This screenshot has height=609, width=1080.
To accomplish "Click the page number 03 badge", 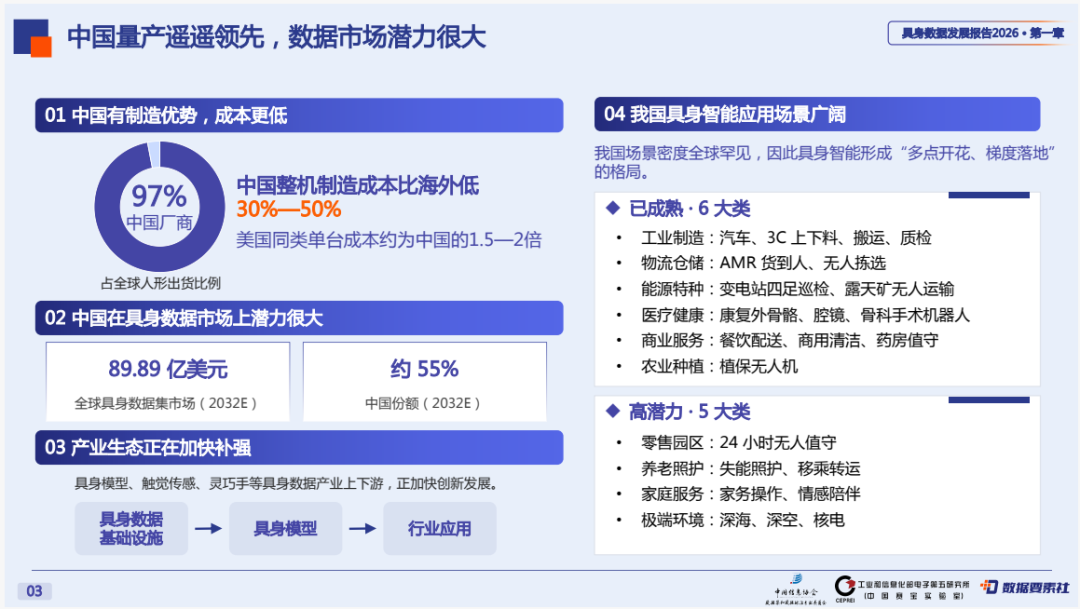I will pyautogui.click(x=34, y=591).
